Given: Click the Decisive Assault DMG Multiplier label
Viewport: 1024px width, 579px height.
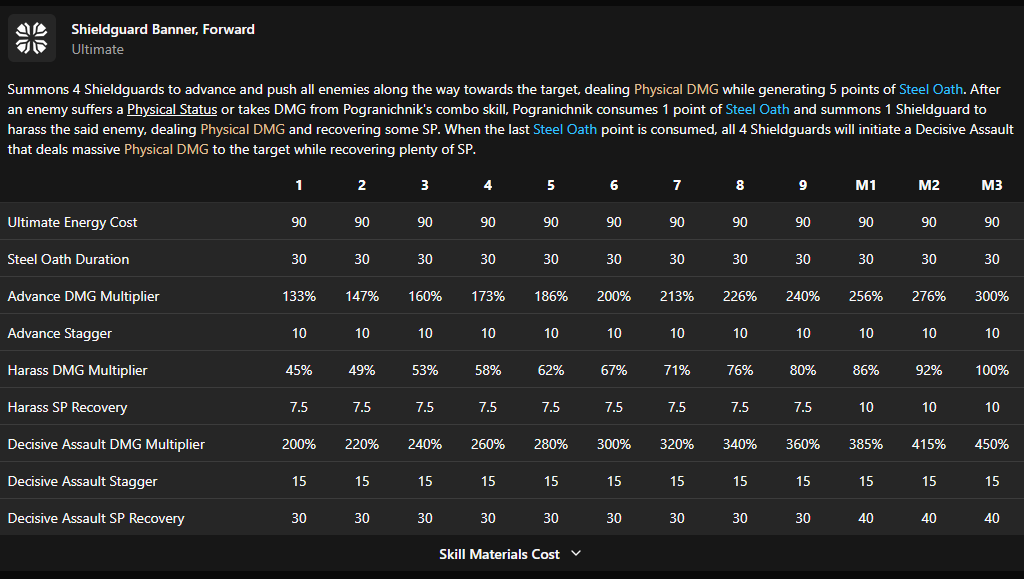Looking at the screenshot, I should 106,445.
